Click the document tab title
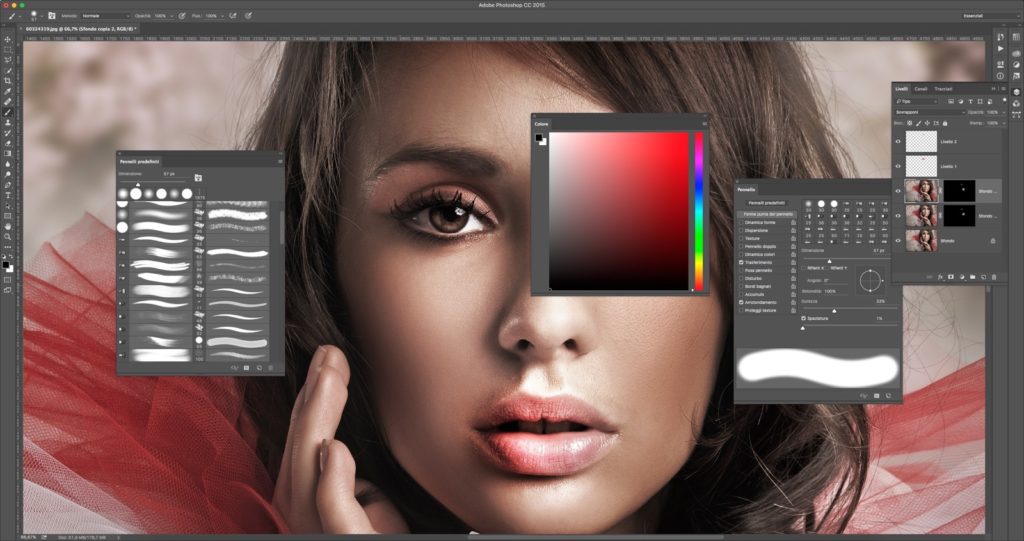This screenshot has width=1024, height=541. (x=80, y=29)
